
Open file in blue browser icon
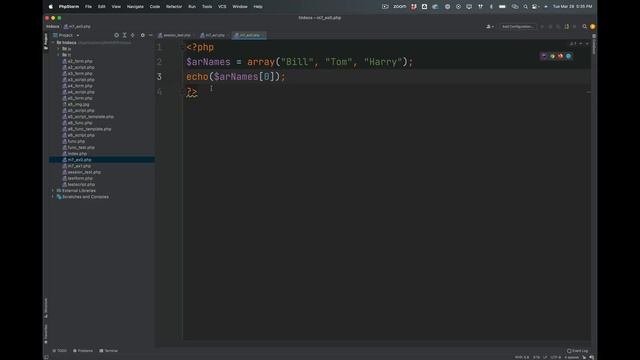tap(568, 56)
